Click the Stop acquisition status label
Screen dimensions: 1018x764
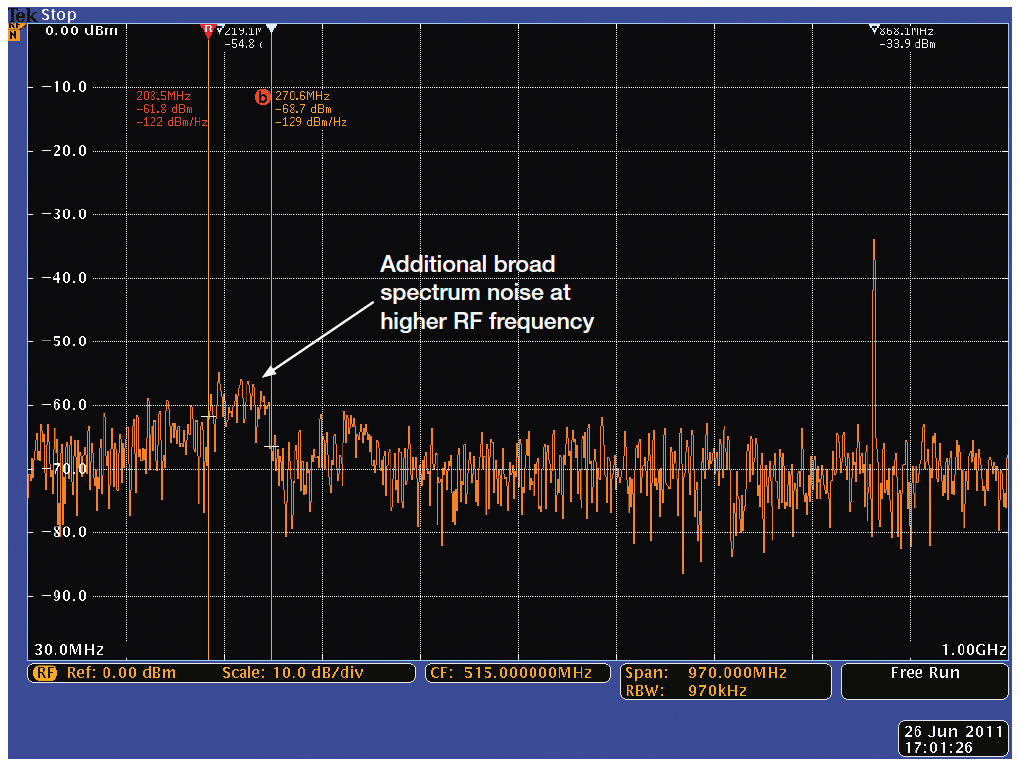58,15
